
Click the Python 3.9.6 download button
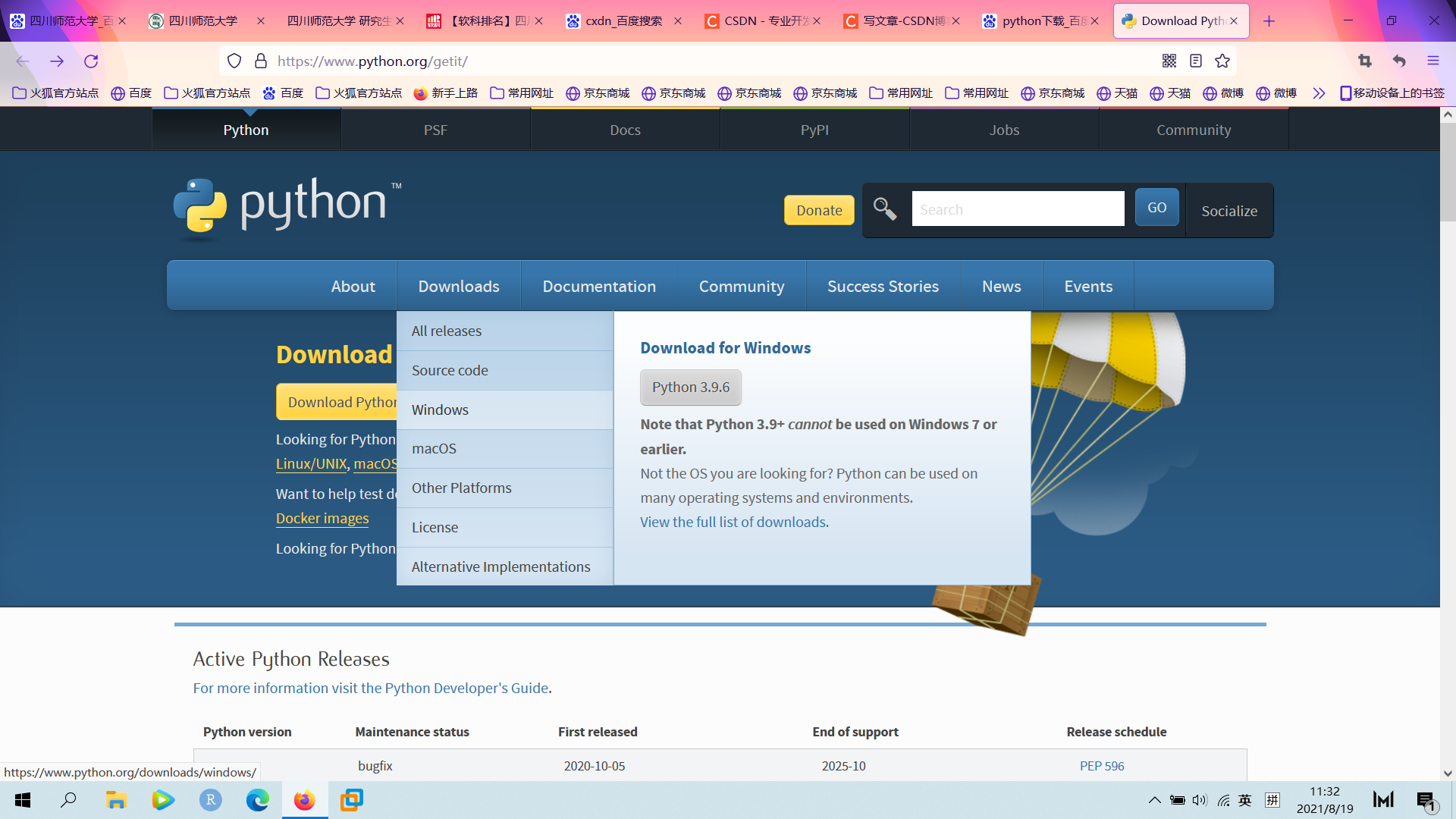690,388
